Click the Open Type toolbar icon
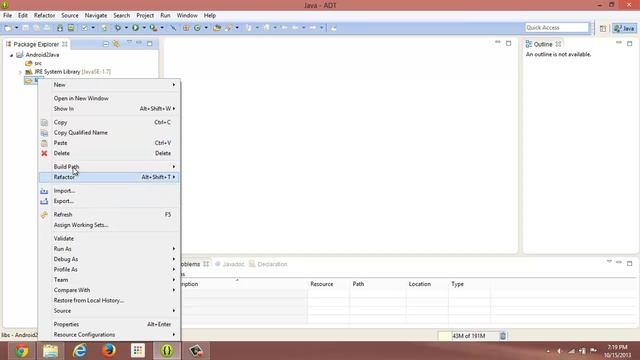 point(217,28)
